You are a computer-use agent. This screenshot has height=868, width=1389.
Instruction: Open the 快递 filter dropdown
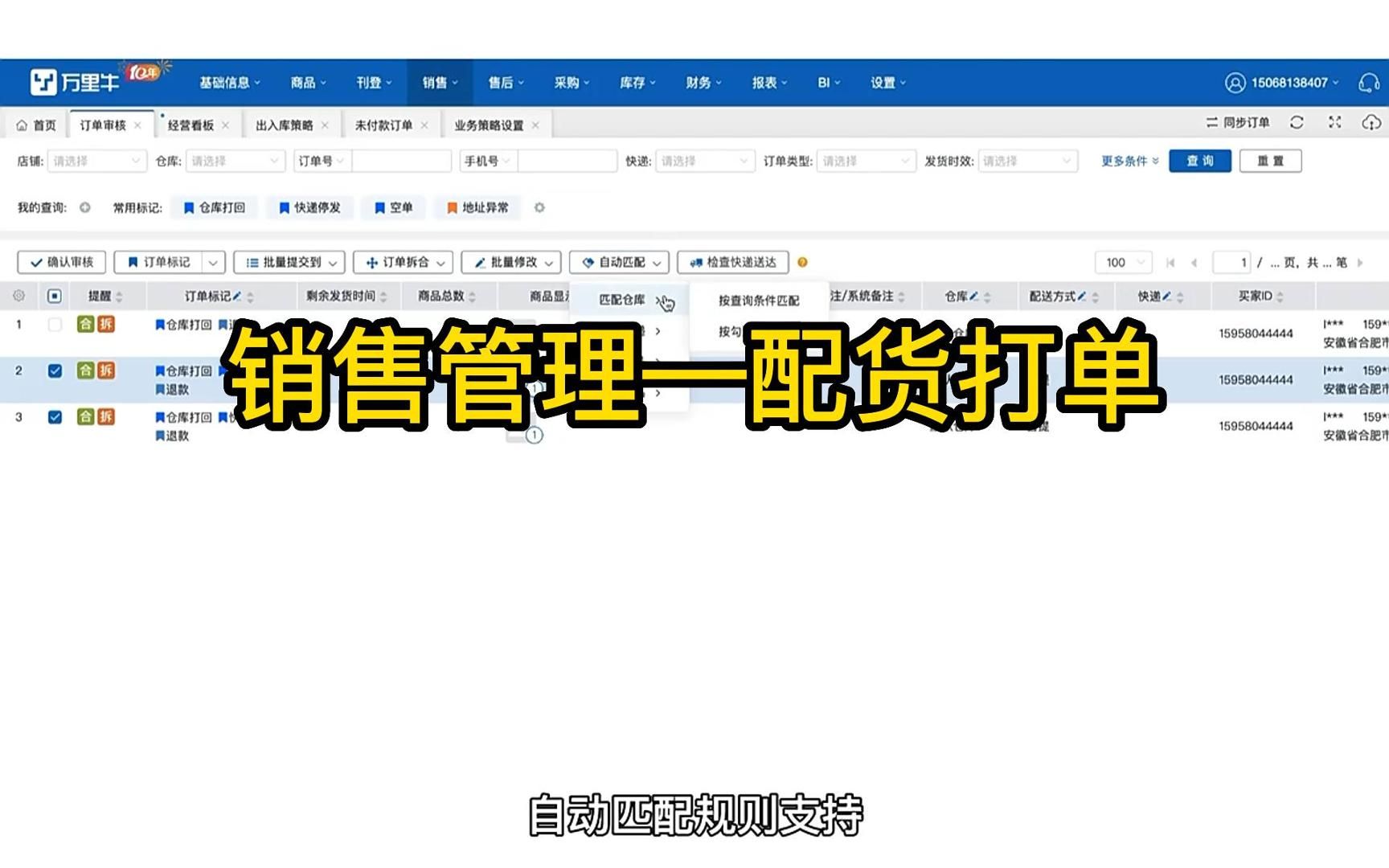(705, 161)
